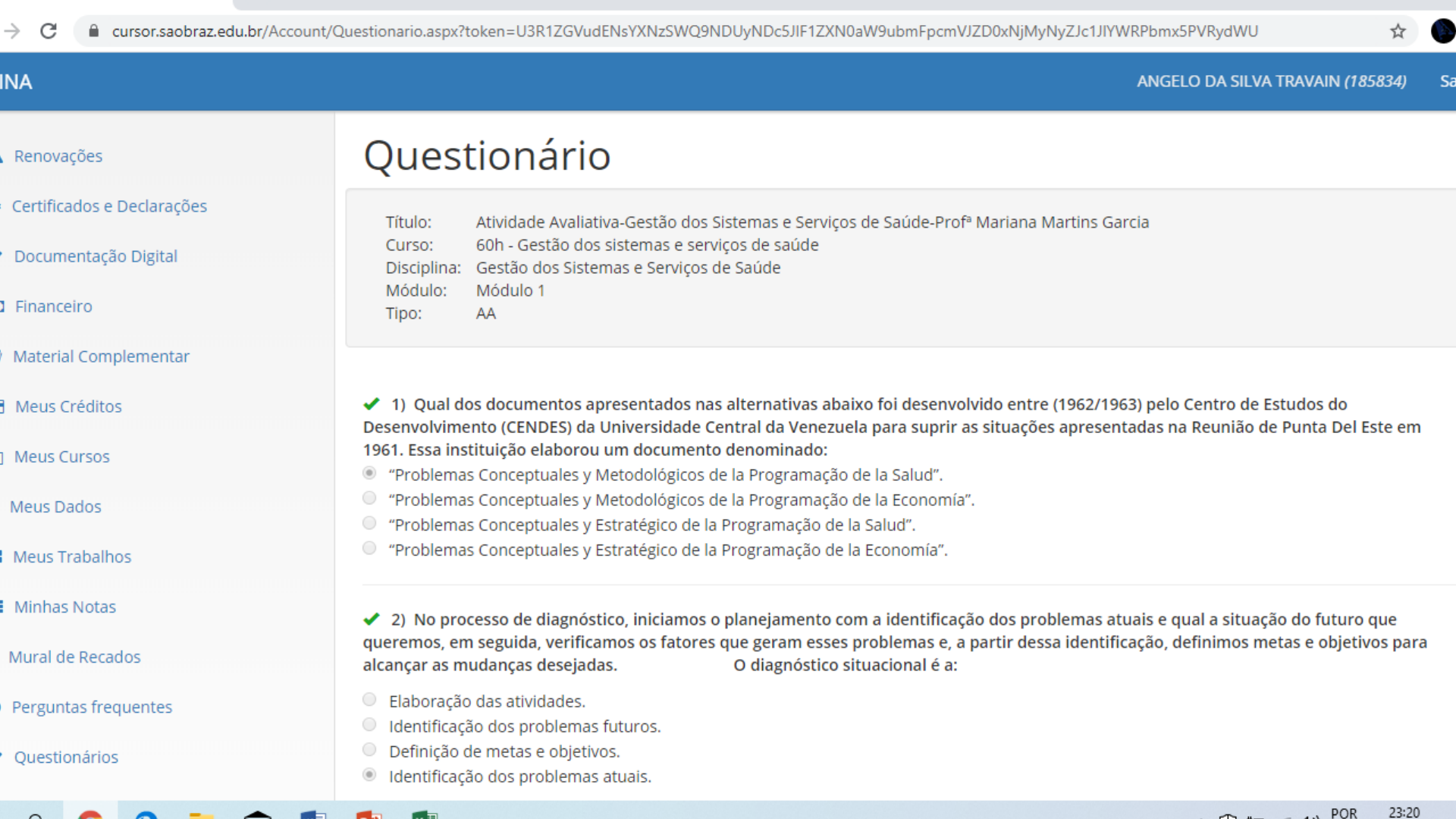Open the site lock security info icon
This screenshot has width=1456, height=819.
[x=94, y=31]
